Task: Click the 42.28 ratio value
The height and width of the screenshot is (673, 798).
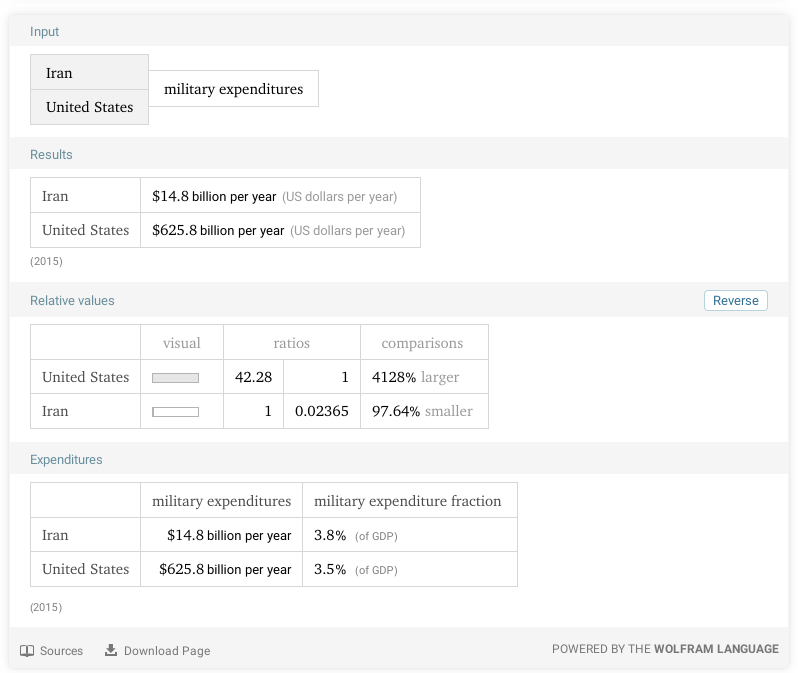Action: (x=253, y=377)
